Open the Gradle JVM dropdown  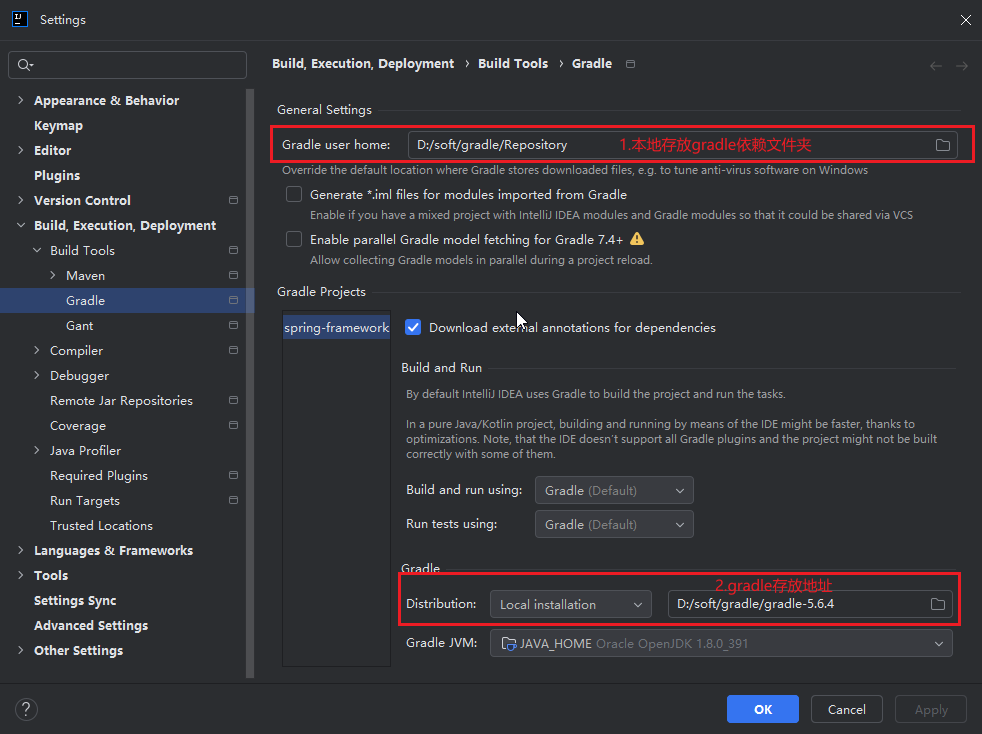[x=721, y=644]
